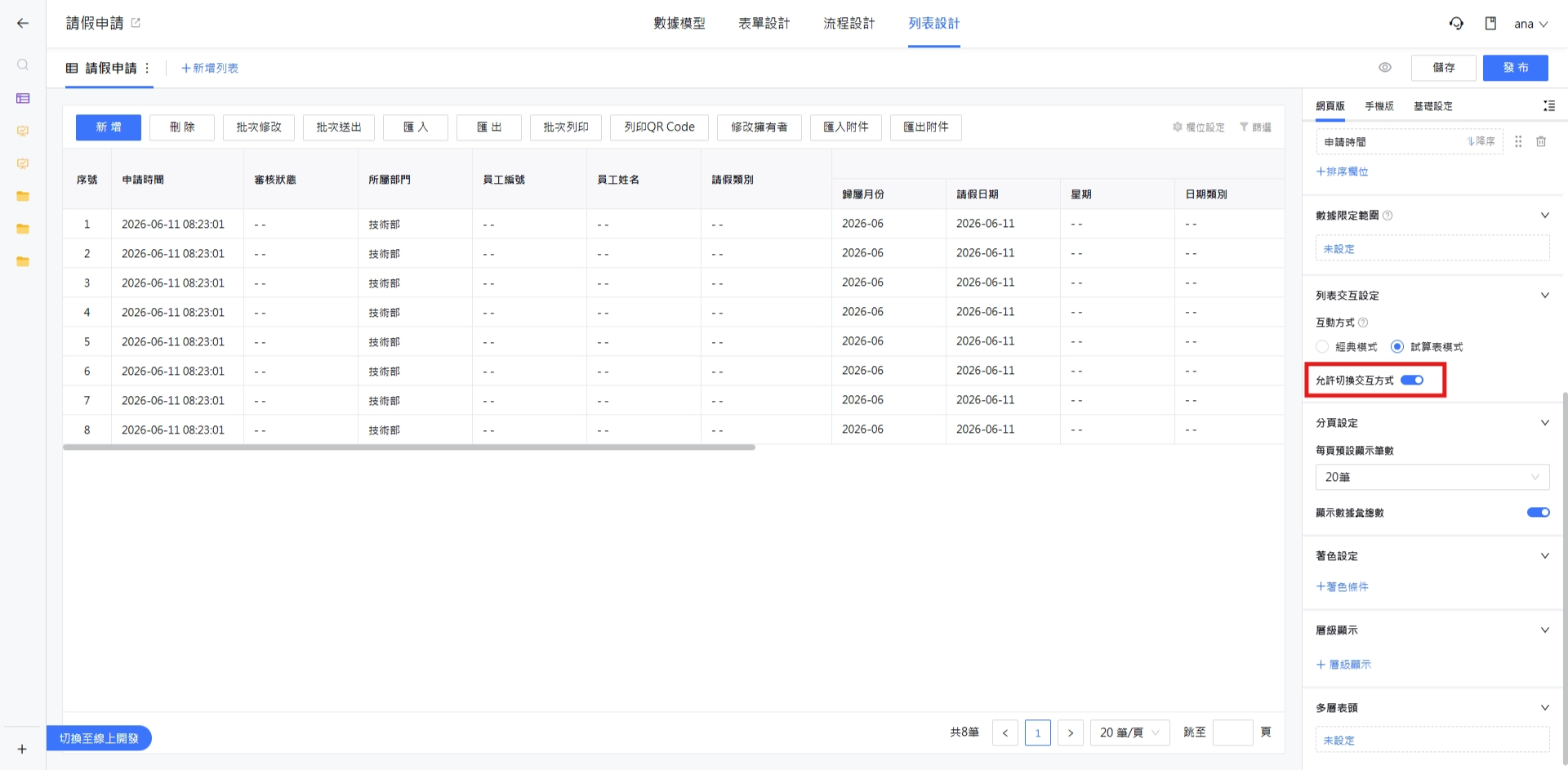Viewport: 1568px width, 770px height.
Task: Select the 試算表模式 radio button
Action: (x=1397, y=347)
